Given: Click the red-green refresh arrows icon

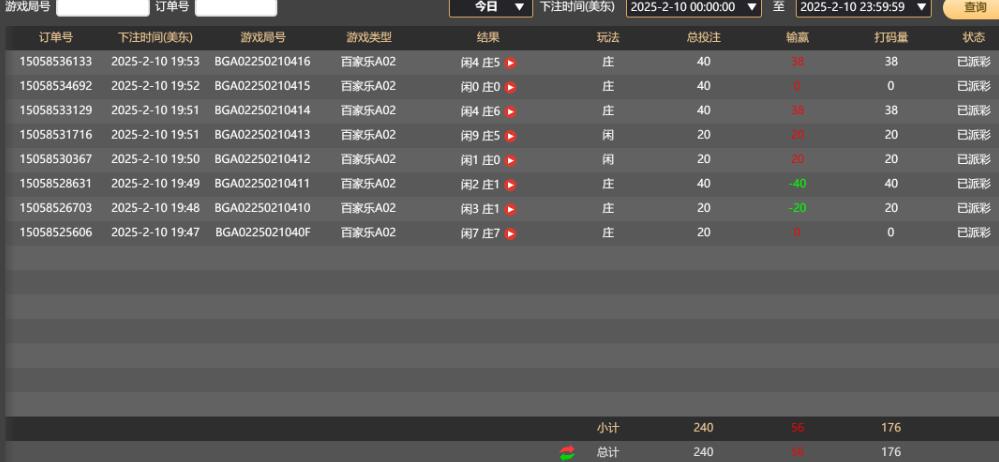Looking at the screenshot, I should [x=567, y=452].
